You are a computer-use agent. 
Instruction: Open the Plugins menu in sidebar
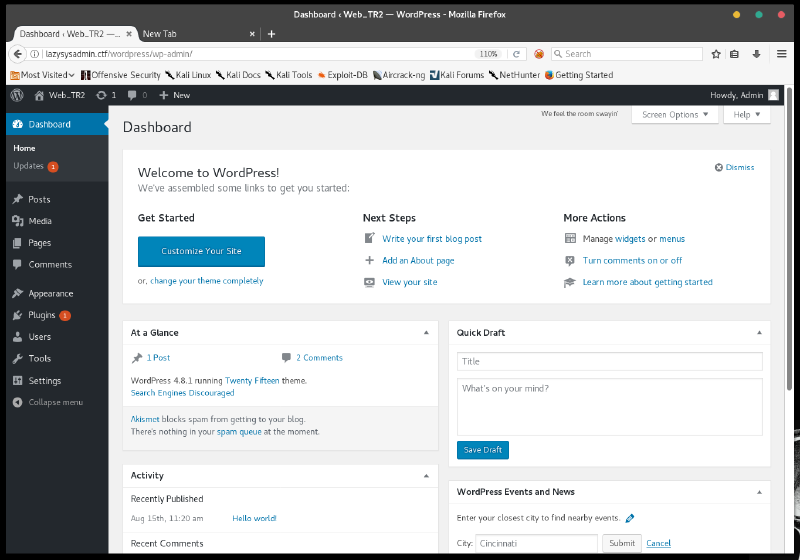tap(42, 315)
